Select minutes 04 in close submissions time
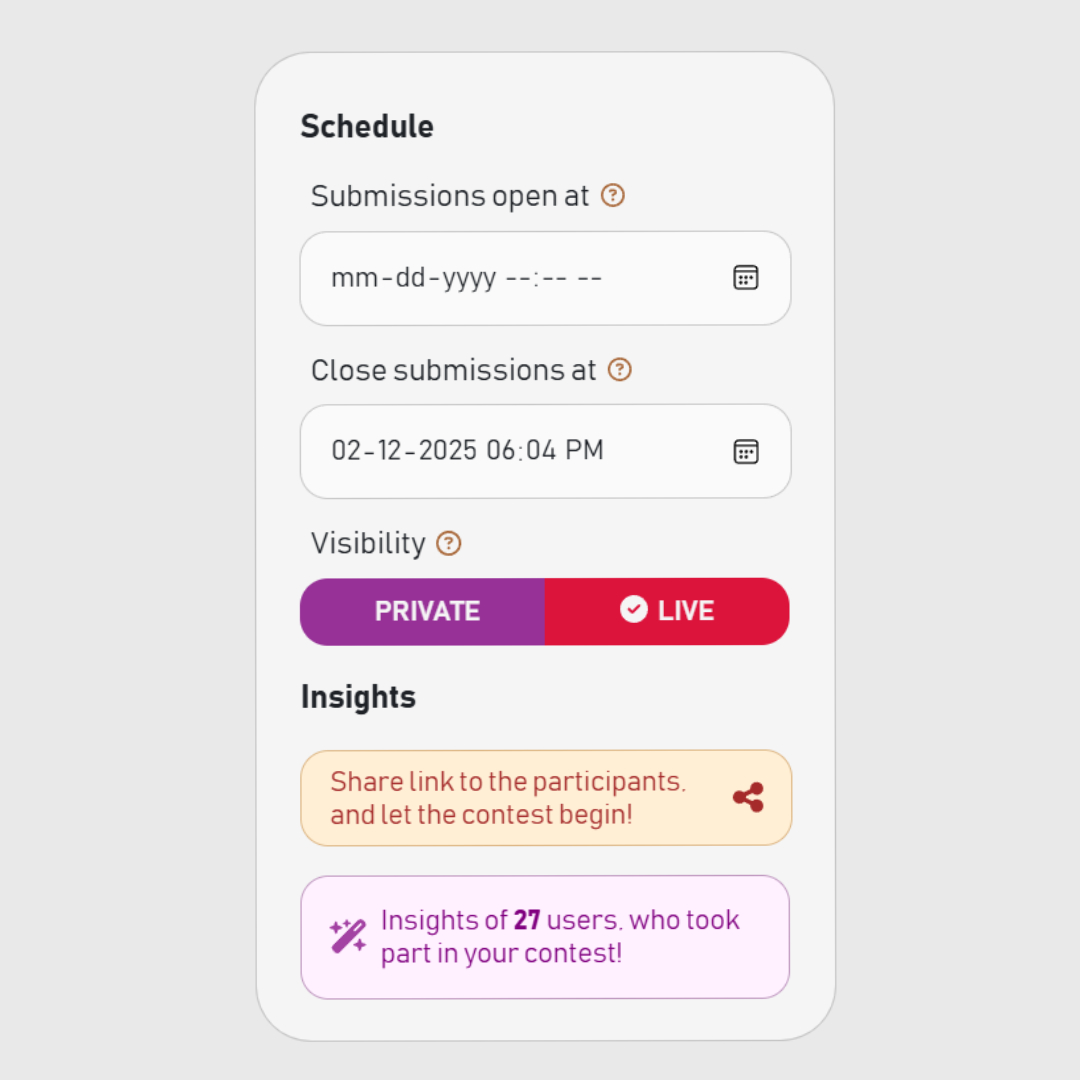This screenshot has height=1080, width=1080. (541, 450)
